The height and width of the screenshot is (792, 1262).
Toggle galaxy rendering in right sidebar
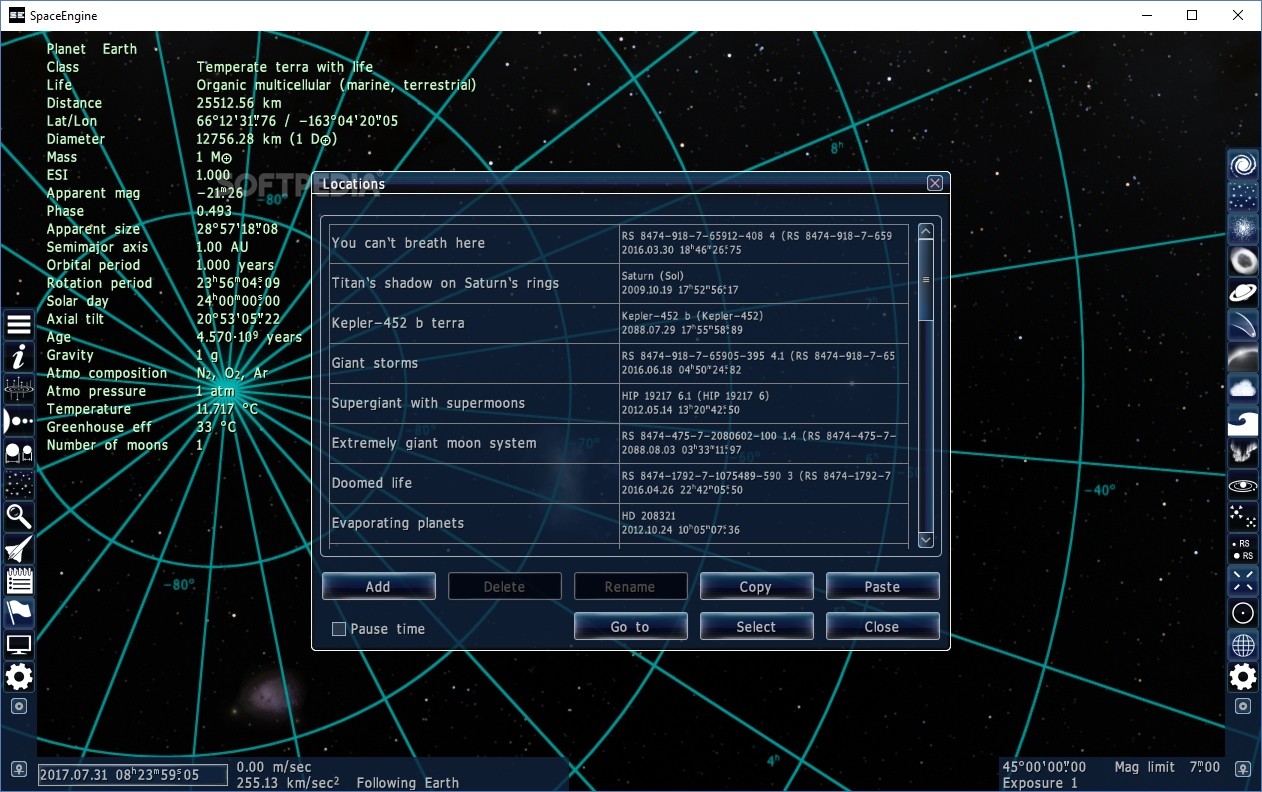pos(1242,166)
